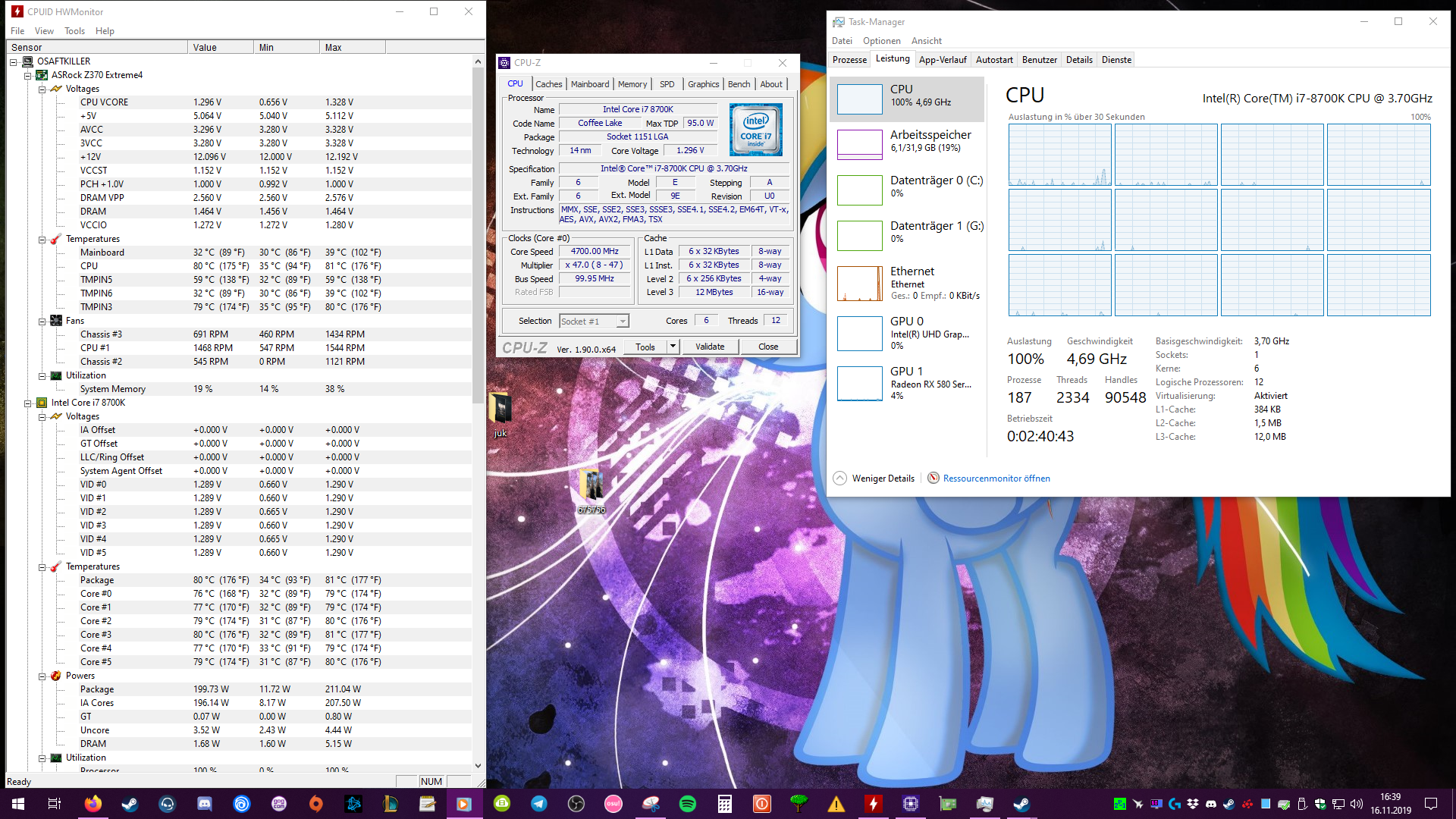Switch to the Prozesse tab in Task Manager

(849, 59)
